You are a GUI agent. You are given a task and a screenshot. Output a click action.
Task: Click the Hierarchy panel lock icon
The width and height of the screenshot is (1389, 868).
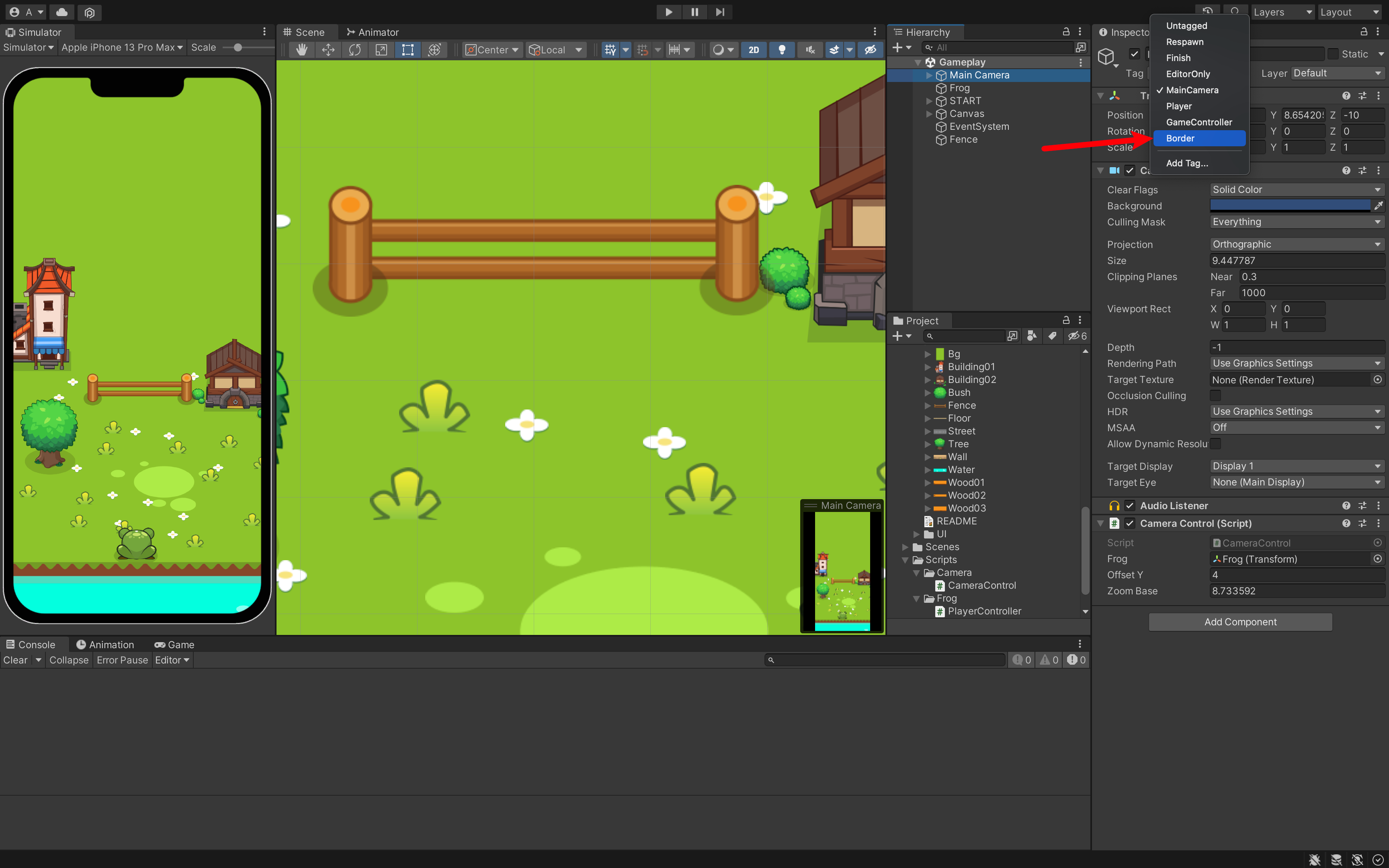click(1066, 32)
